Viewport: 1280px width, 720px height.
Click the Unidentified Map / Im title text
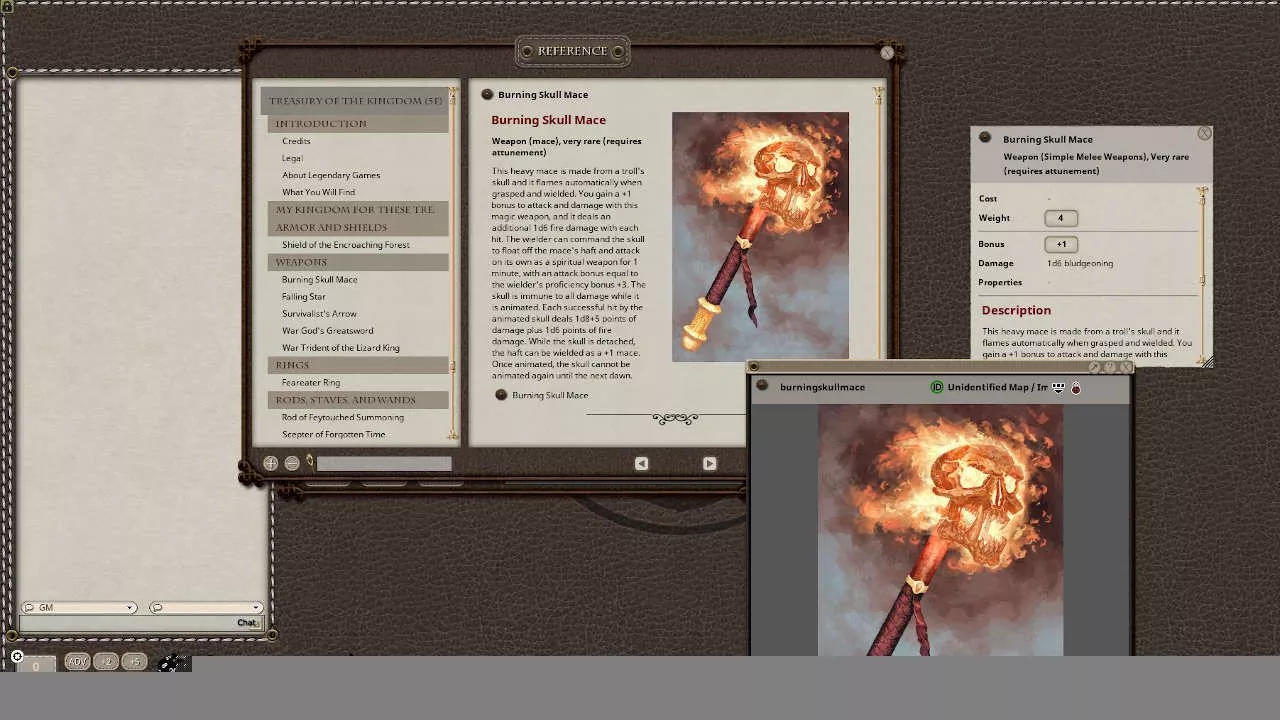pyautogui.click(x=997, y=387)
